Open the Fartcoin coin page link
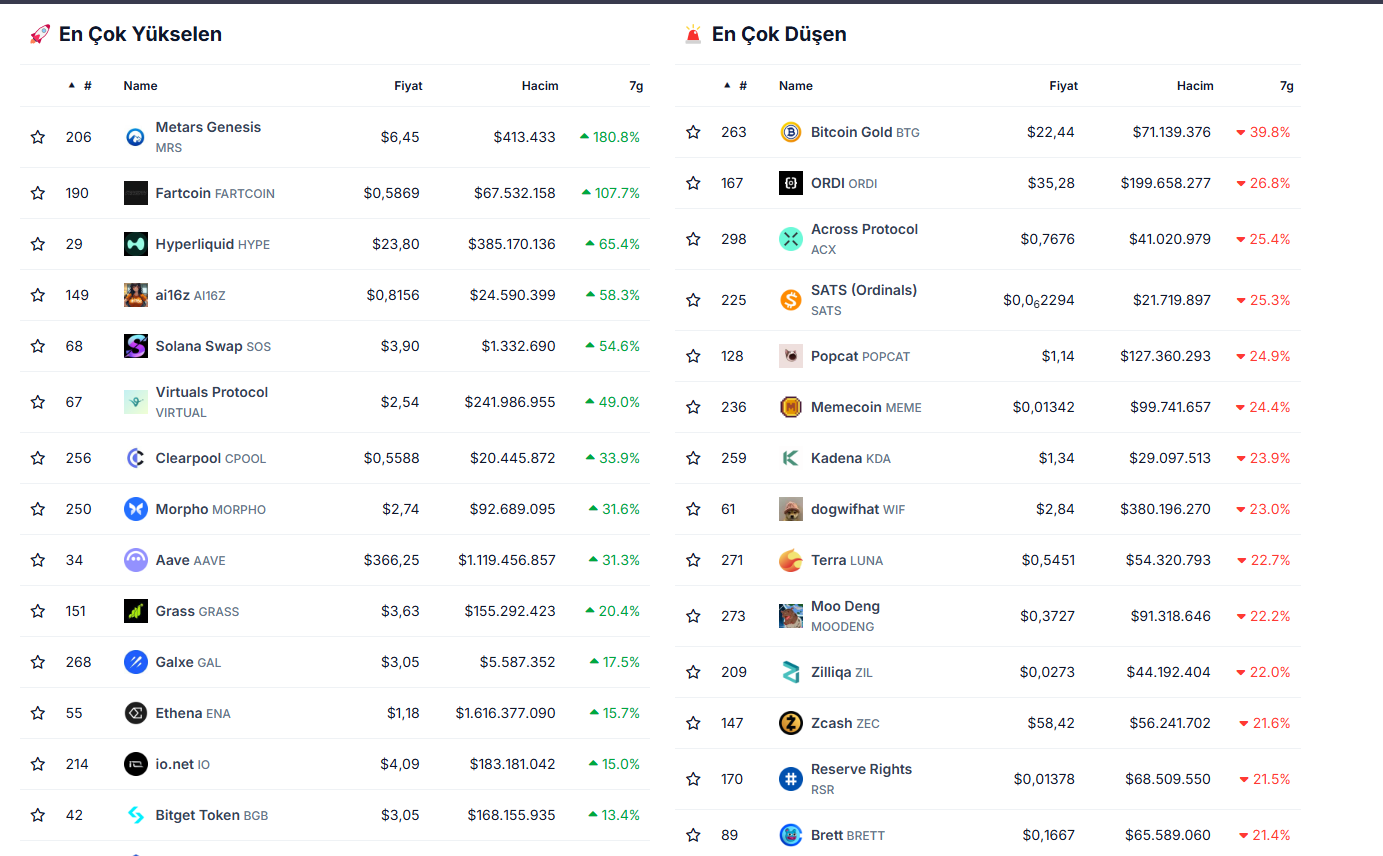This screenshot has width=1383, height=856. click(x=215, y=193)
